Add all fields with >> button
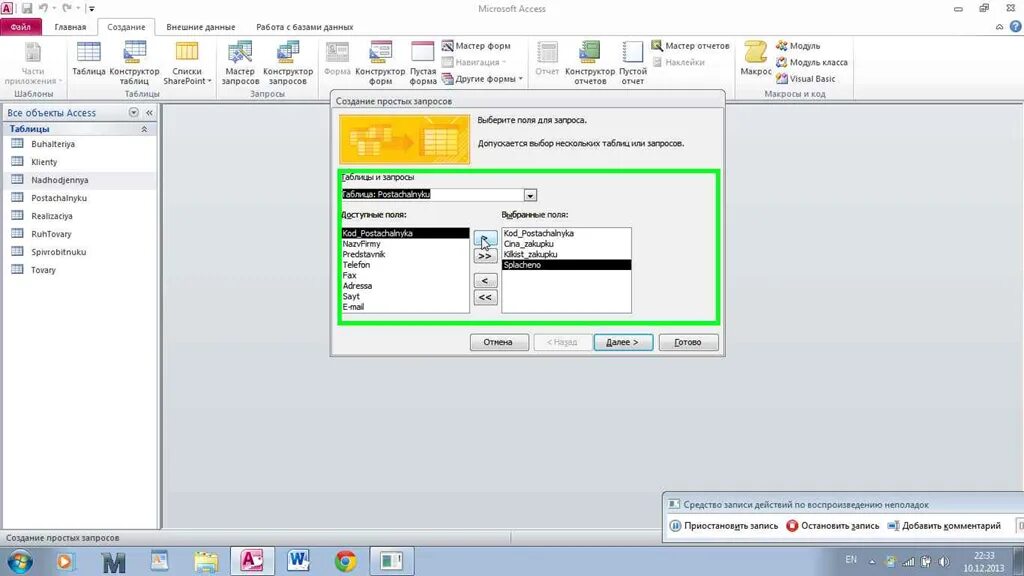This screenshot has width=1024, height=576. pos(485,256)
